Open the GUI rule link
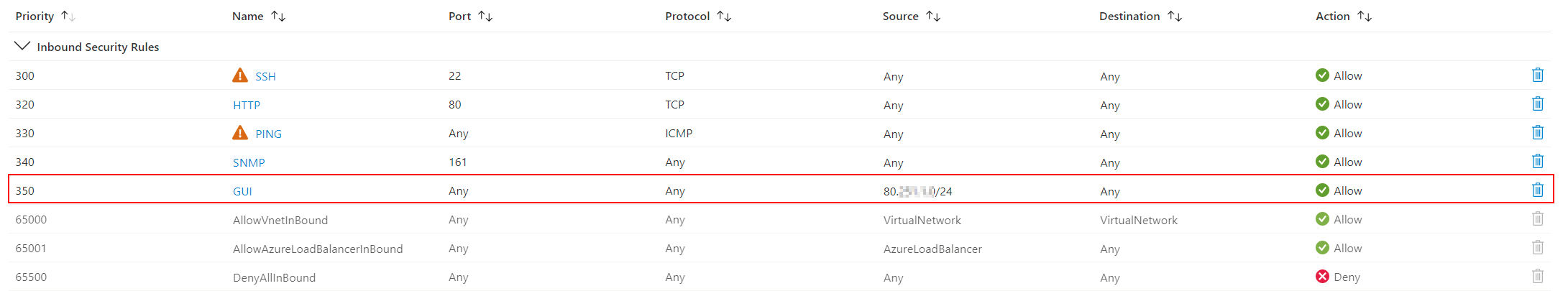Screen dimensions: 1568x291 242,191
